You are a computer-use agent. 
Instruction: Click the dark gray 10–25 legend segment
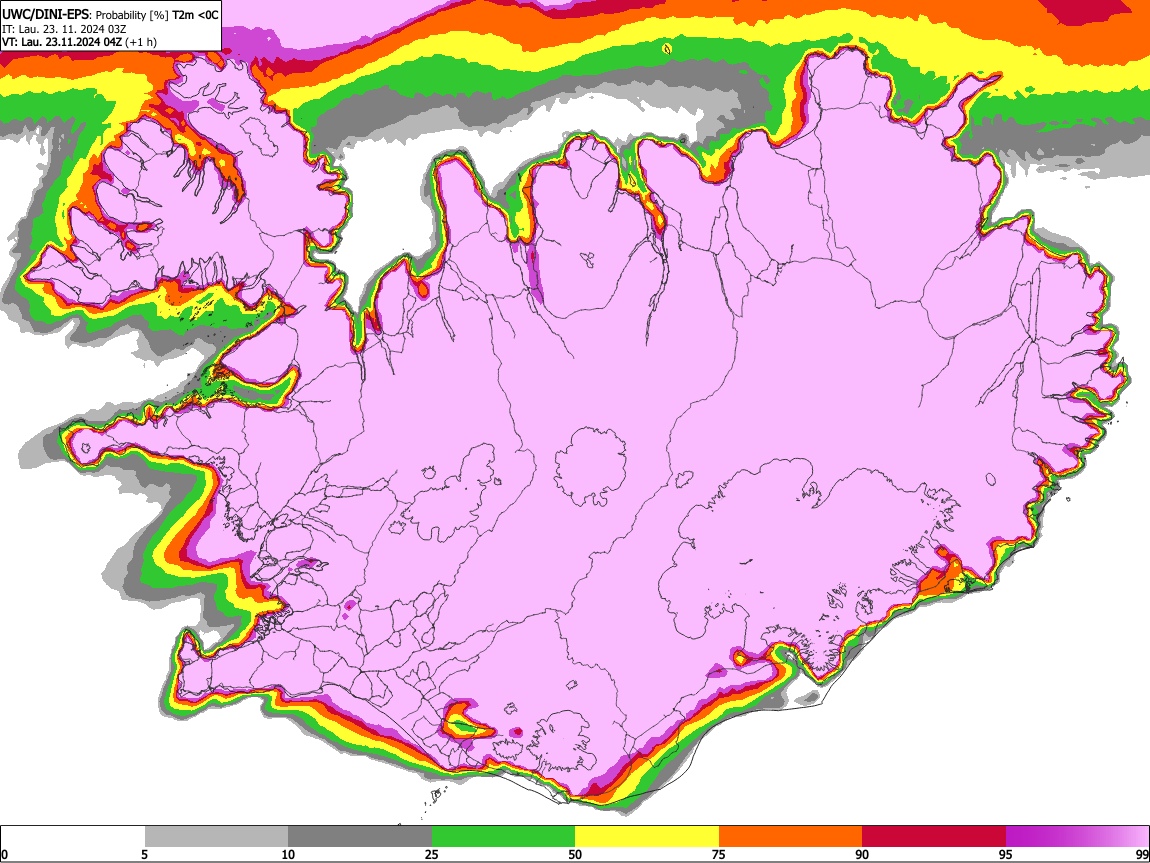point(360,837)
